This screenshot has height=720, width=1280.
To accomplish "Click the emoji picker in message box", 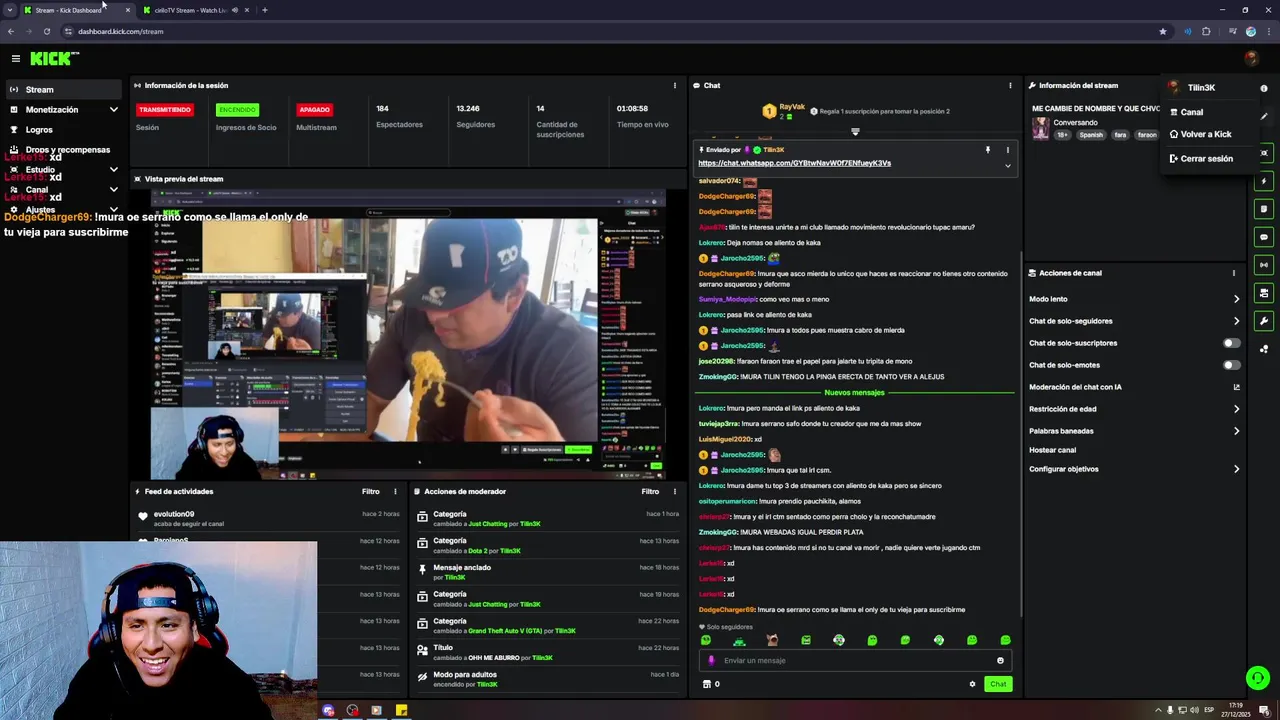I will [x=1000, y=660].
